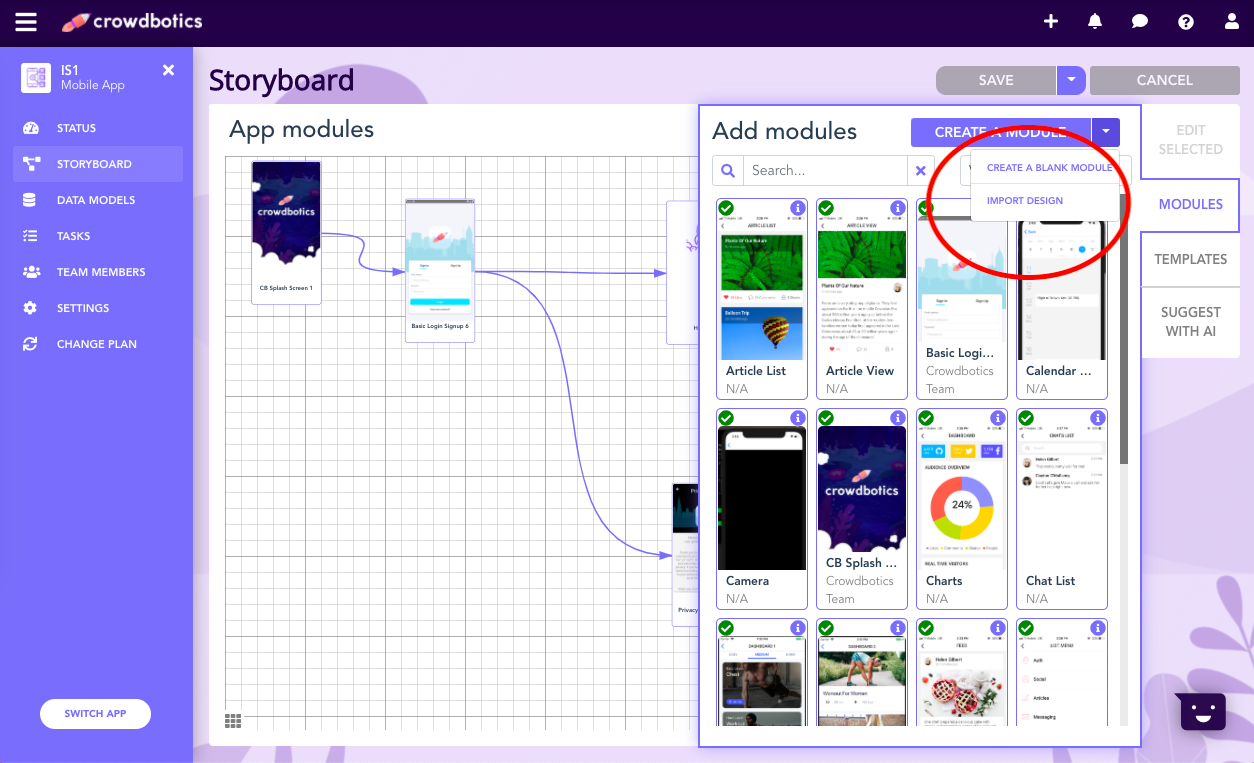
Task: Show info for the CB Splash module
Action: 898,418
